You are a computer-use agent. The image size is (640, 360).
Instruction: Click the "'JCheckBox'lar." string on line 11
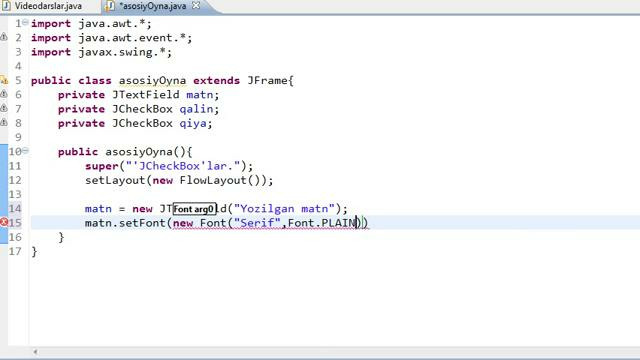click(x=183, y=166)
